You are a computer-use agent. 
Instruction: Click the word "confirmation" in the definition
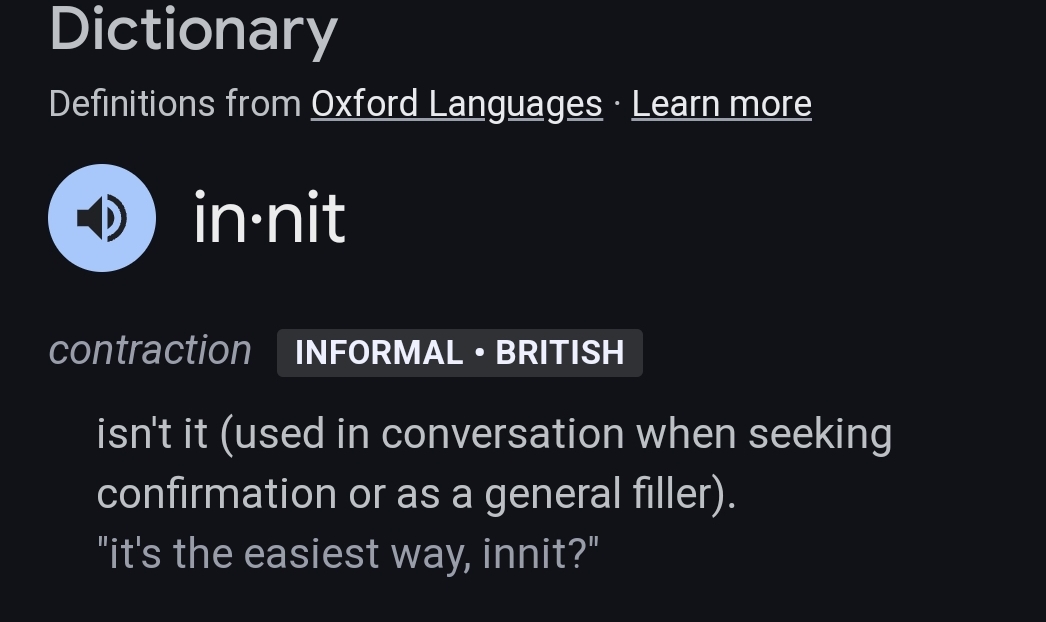point(216,494)
